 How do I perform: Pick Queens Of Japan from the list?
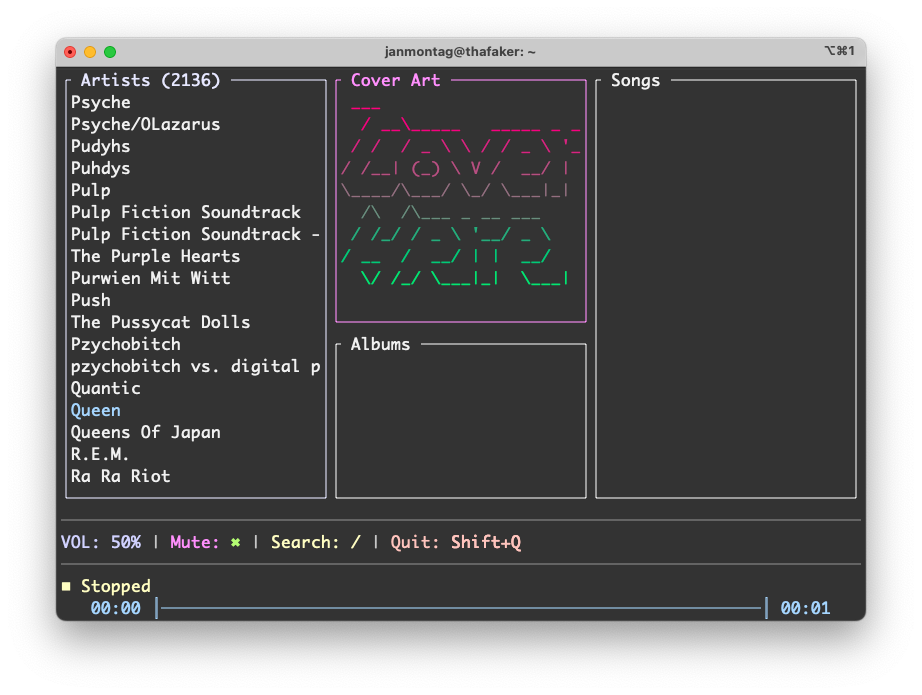[x=146, y=432]
